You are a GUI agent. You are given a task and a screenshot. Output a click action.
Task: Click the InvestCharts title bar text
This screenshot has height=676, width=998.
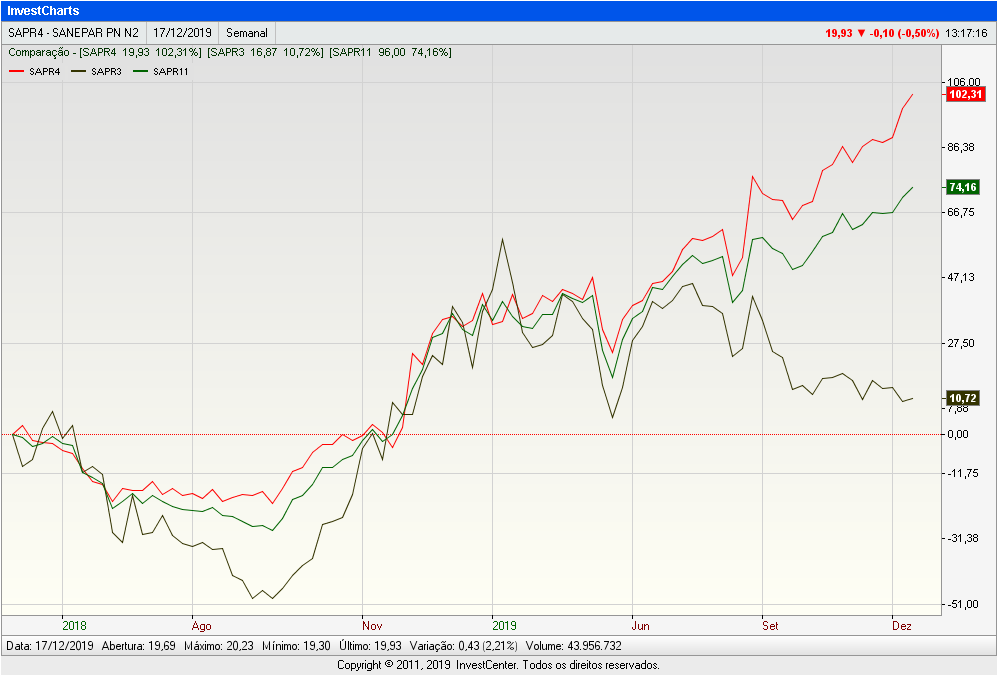click(43, 11)
